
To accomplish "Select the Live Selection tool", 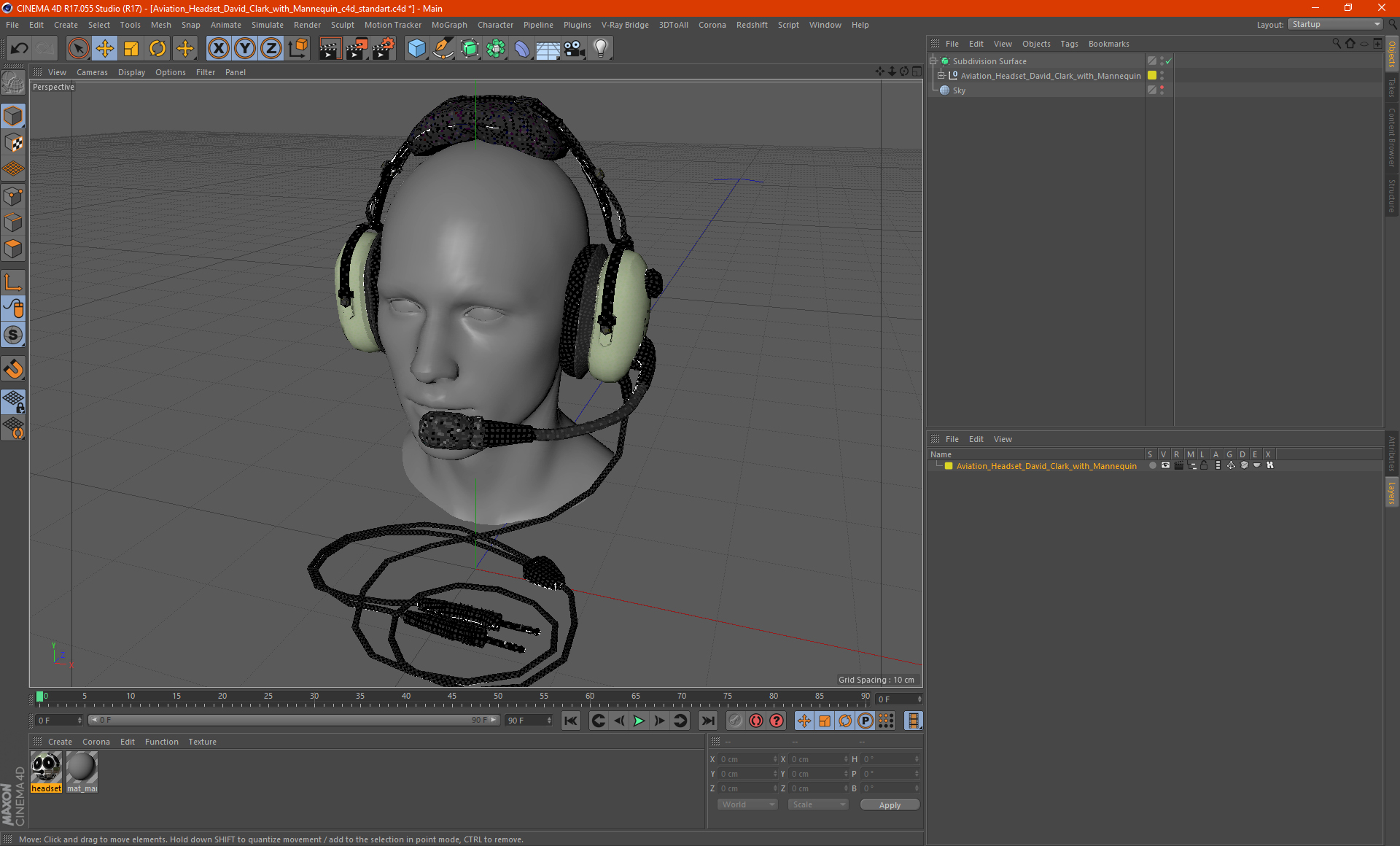I will pyautogui.click(x=78, y=49).
